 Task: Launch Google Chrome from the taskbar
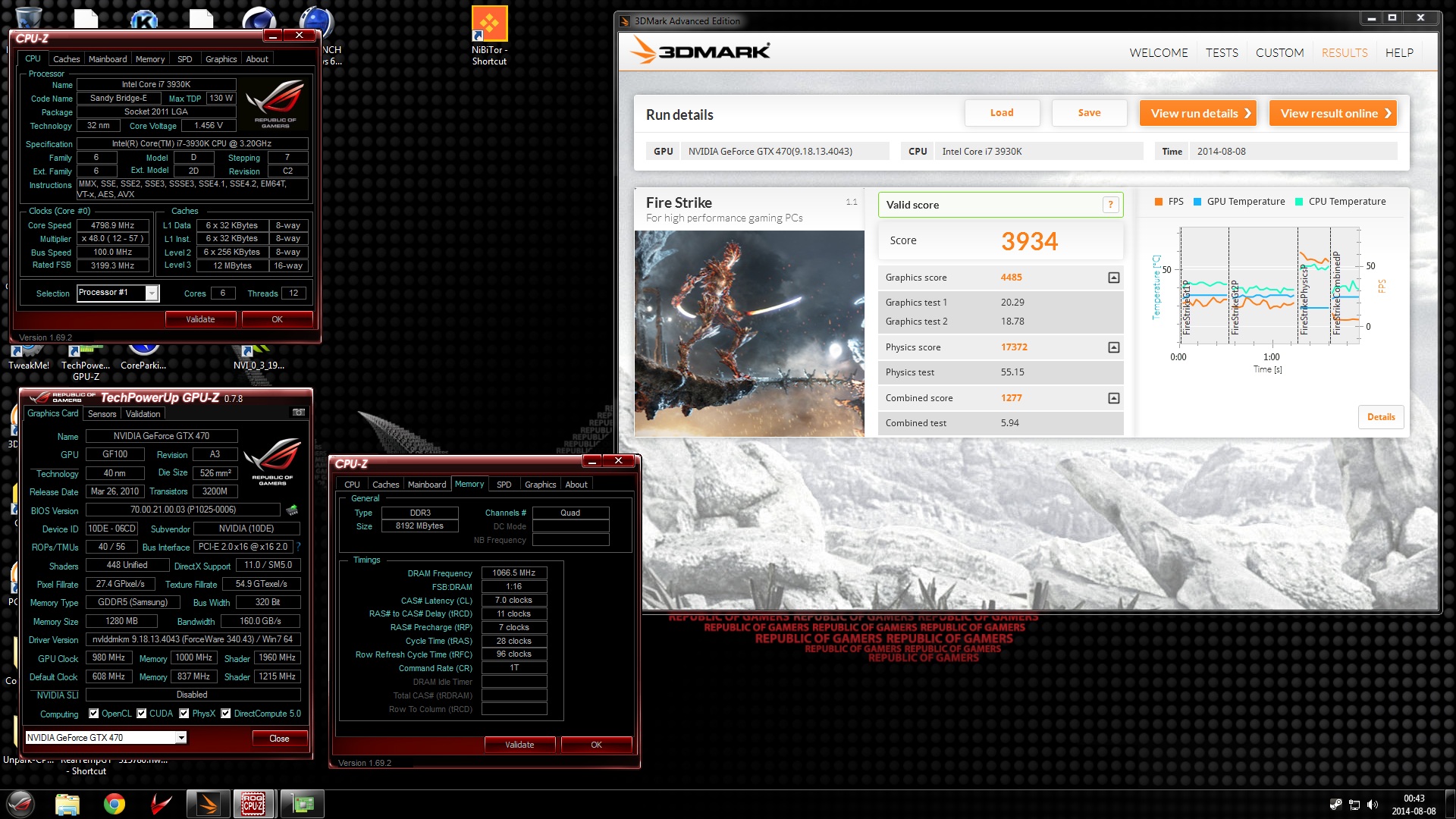click(115, 804)
